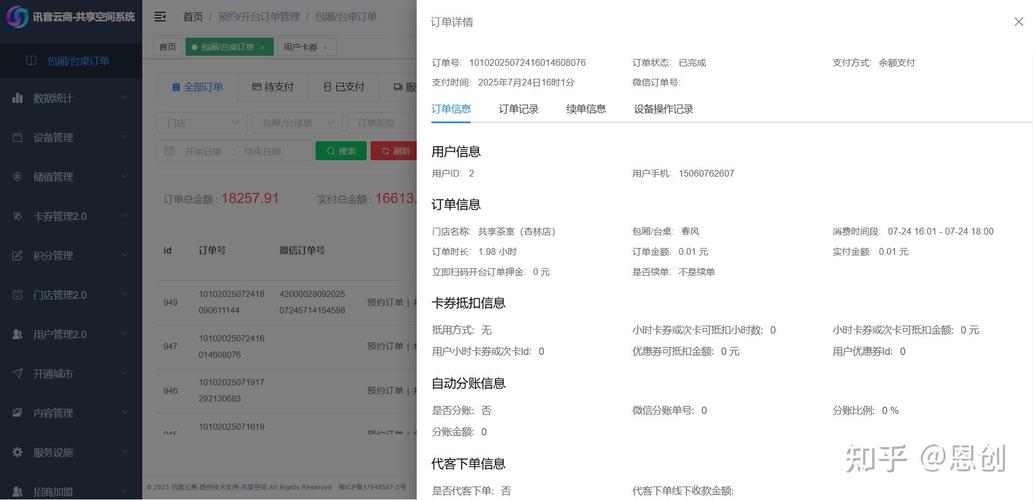Click the 数据统计 bar chart icon
The image size is (1033, 500).
point(18,98)
